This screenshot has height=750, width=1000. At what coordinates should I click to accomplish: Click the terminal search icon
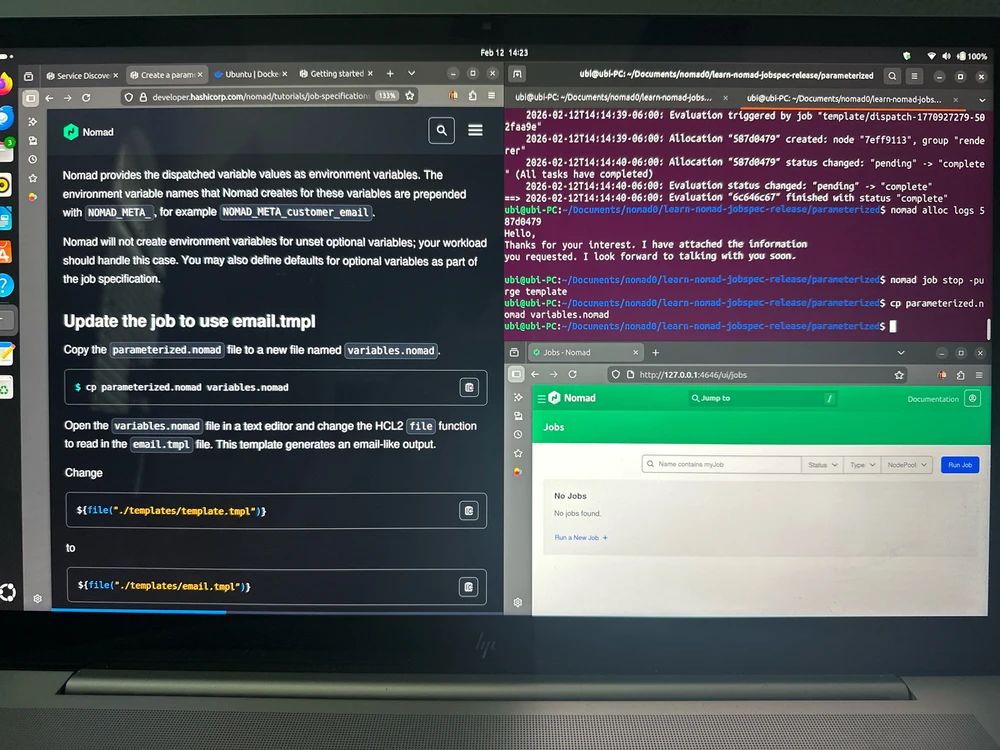[x=892, y=75]
